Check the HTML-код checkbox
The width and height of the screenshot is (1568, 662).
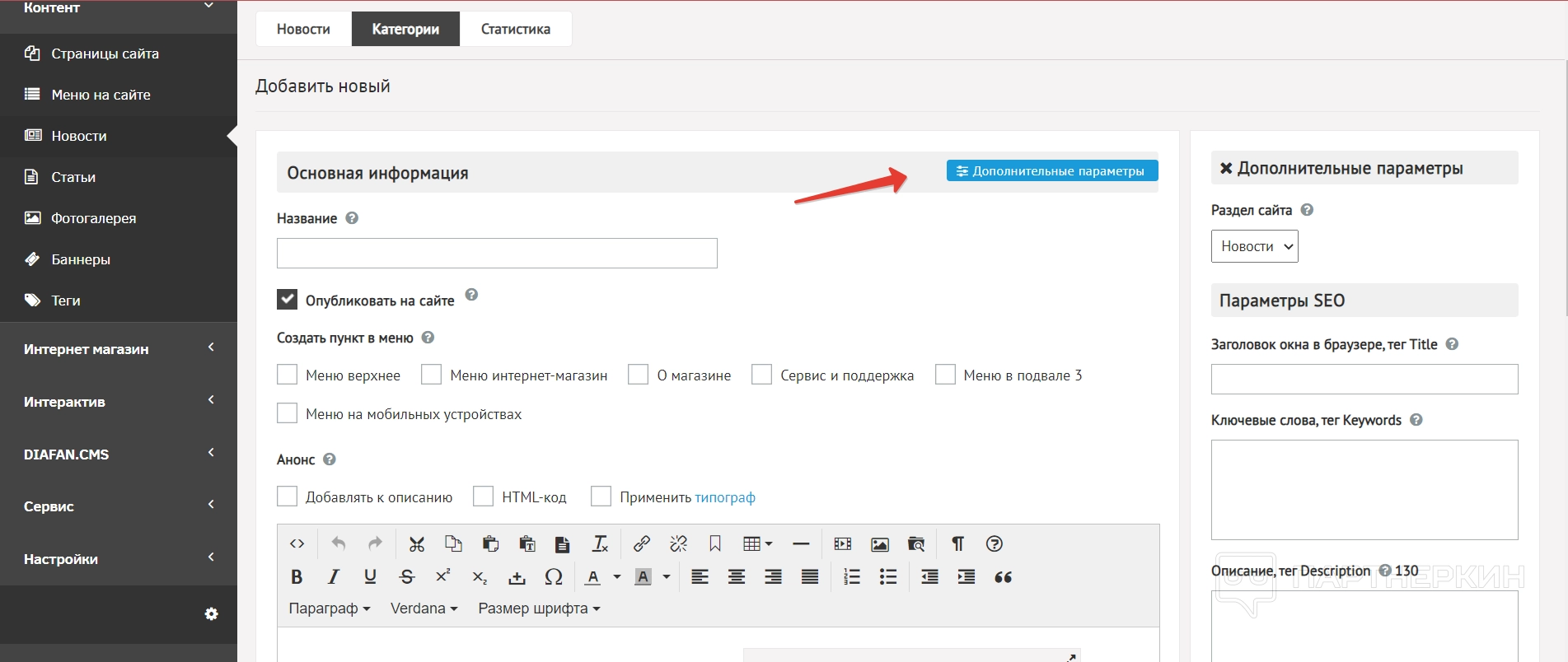484,496
